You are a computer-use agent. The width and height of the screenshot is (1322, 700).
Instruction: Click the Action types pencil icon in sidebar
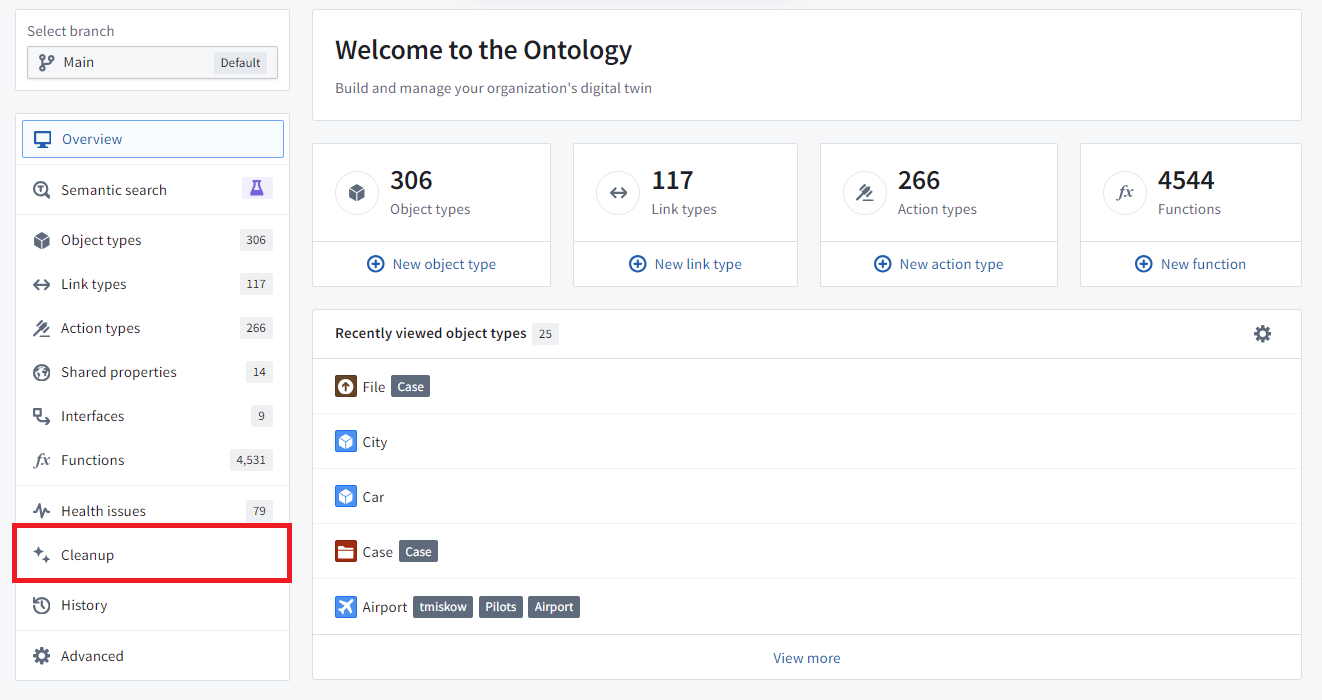point(41,328)
